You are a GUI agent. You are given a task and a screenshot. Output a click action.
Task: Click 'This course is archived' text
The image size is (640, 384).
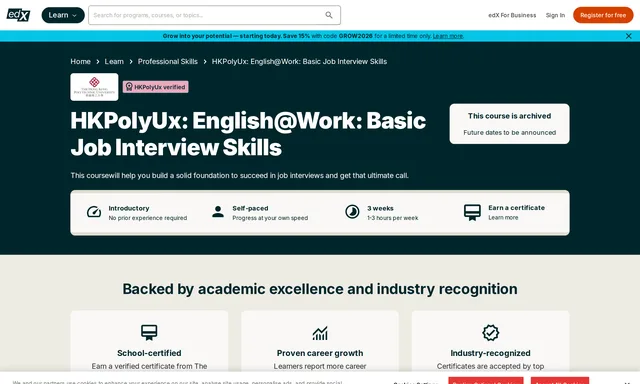tap(509, 116)
